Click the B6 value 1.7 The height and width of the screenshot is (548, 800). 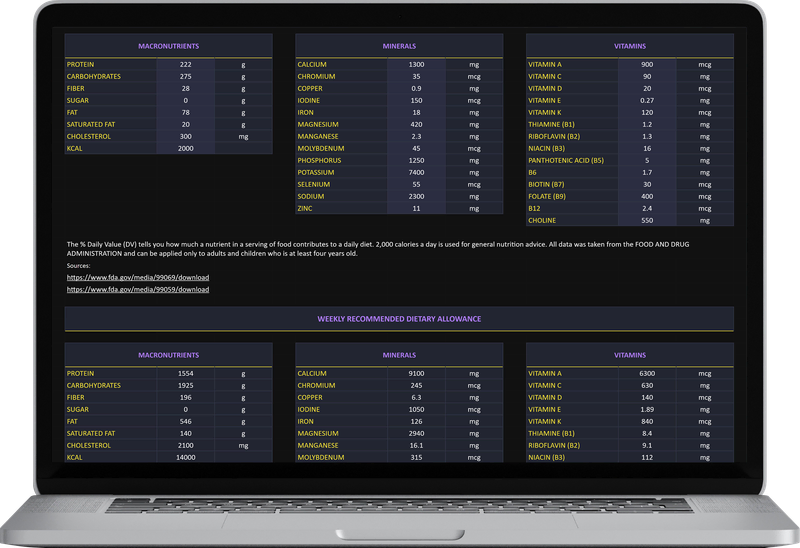coord(647,172)
